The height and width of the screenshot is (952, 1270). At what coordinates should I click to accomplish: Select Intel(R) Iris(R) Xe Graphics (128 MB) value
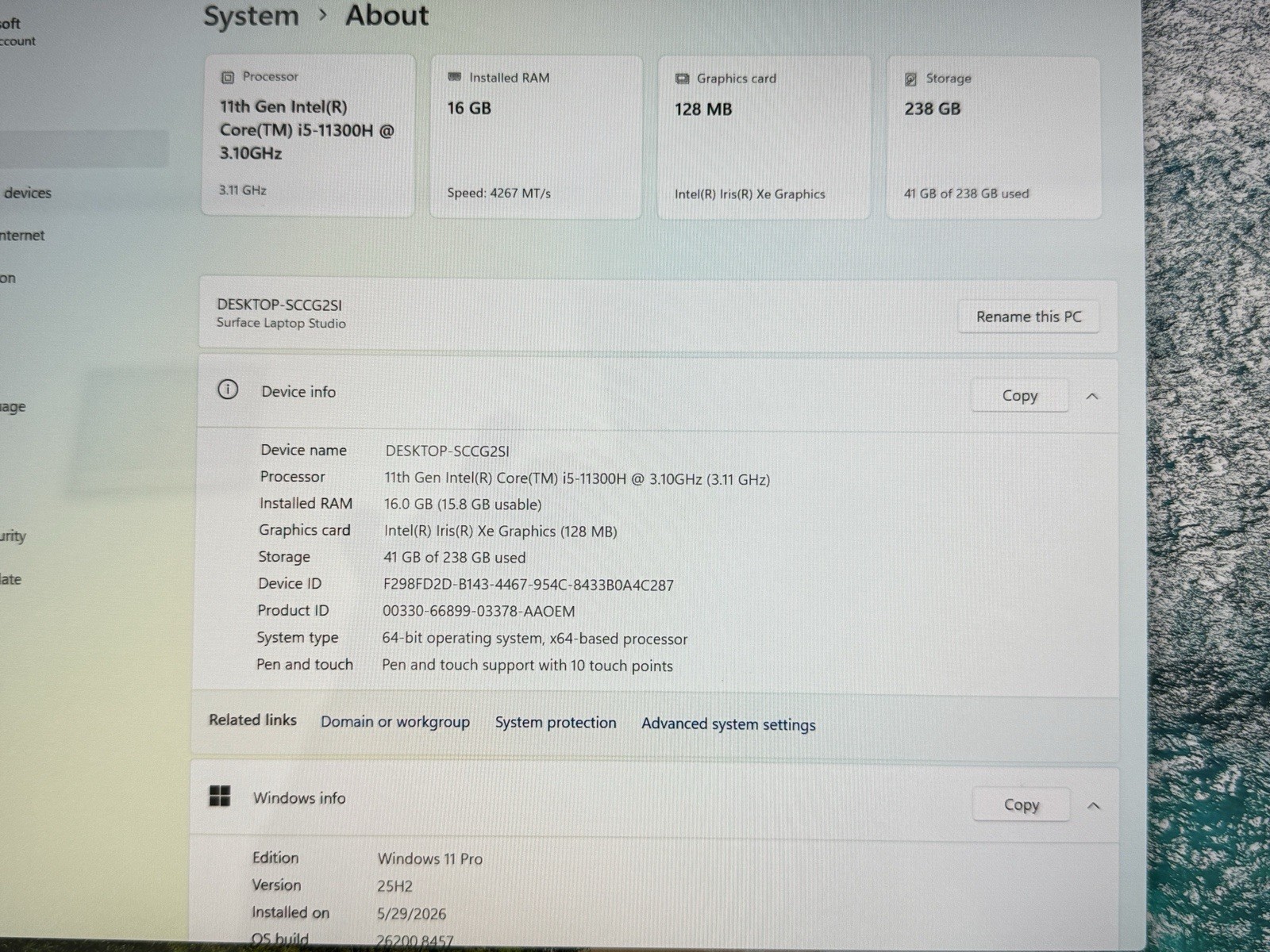pyautogui.click(x=501, y=531)
